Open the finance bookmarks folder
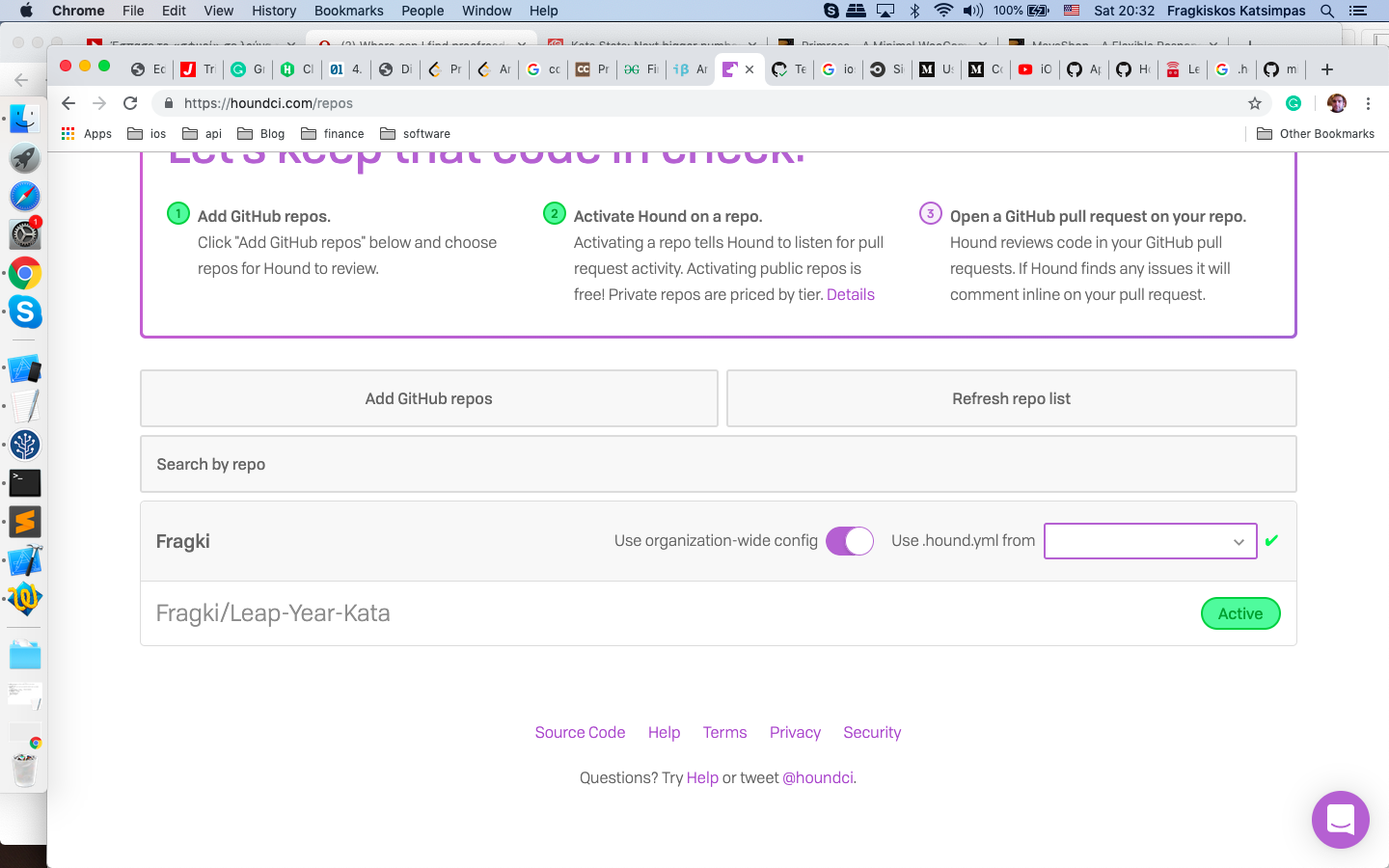The width and height of the screenshot is (1389, 868). click(333, 134)
